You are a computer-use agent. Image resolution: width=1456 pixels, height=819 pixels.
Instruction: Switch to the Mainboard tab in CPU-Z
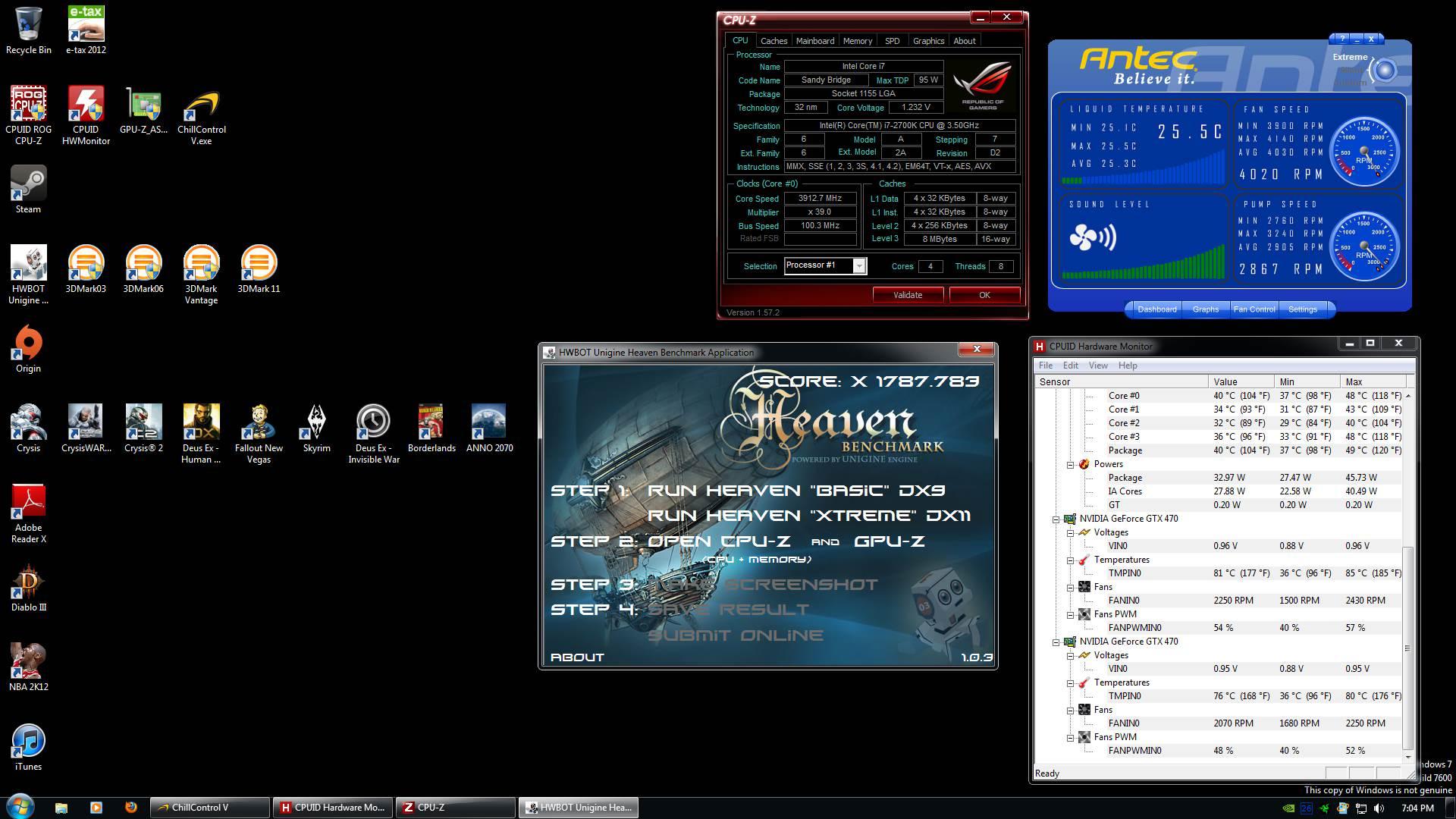[815, 41]
